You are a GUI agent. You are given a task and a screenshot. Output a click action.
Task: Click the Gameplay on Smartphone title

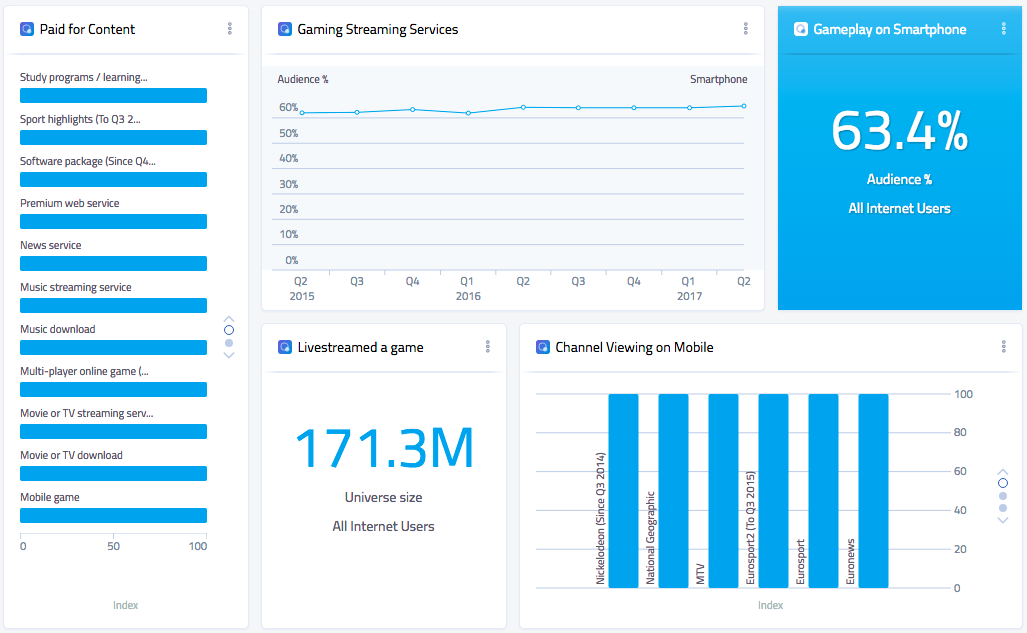pyautogui.click(x=889, y=29)
